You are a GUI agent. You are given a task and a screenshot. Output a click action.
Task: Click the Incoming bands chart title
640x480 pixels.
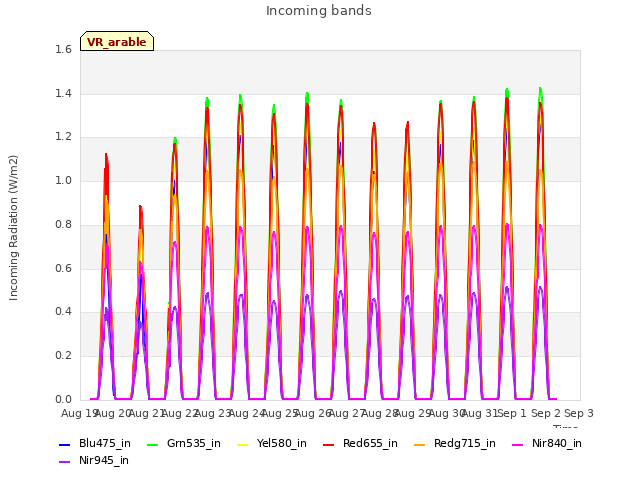click(319, 11)
